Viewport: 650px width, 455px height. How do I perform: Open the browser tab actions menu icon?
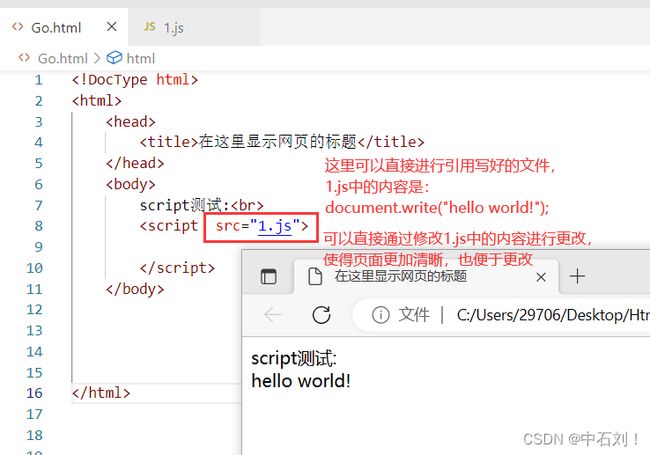pyautogui.click(x=269, y=276)
